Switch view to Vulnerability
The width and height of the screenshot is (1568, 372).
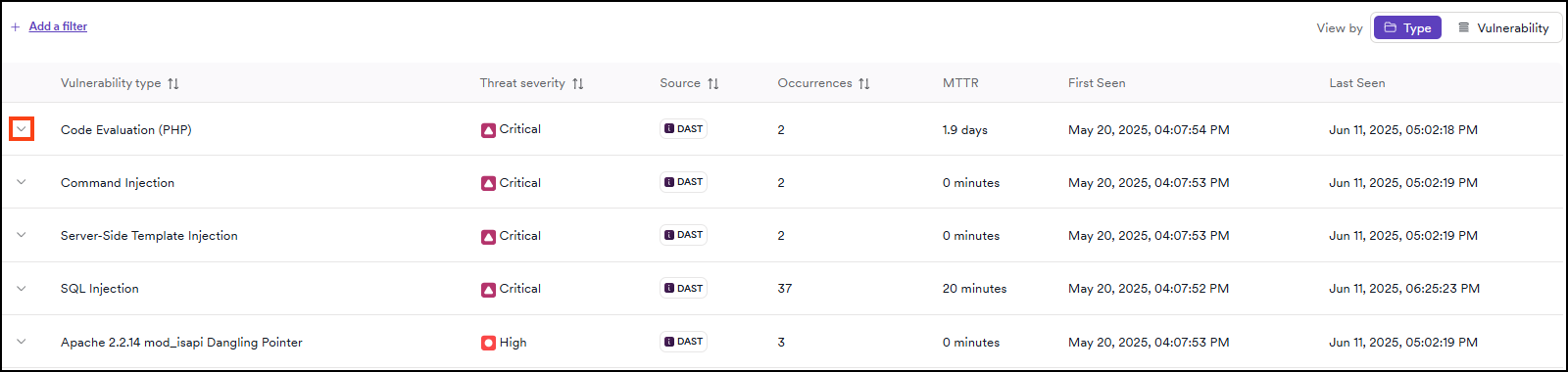tap(1503, 27)
